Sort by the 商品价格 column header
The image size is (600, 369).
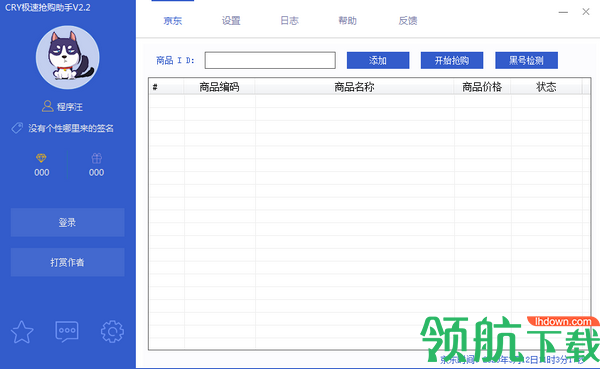(x=482, y=87)
